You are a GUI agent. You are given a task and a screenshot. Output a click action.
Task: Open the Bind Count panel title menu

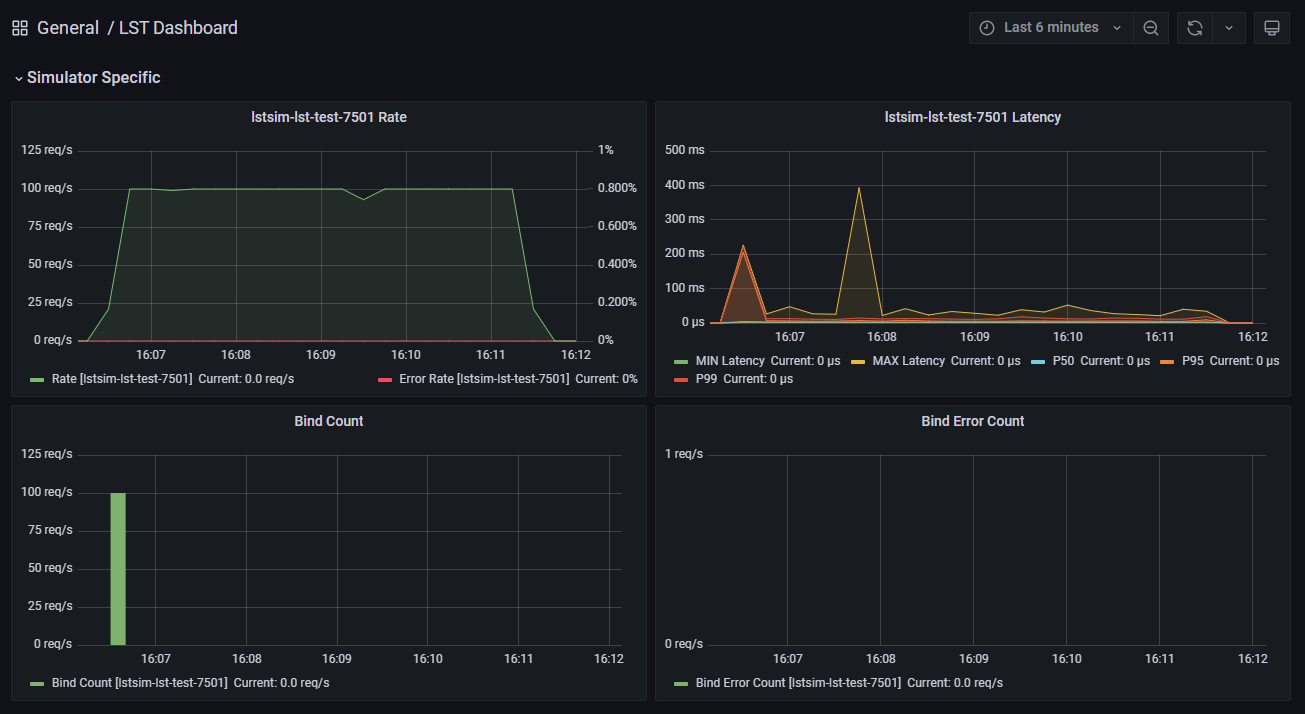328,421
